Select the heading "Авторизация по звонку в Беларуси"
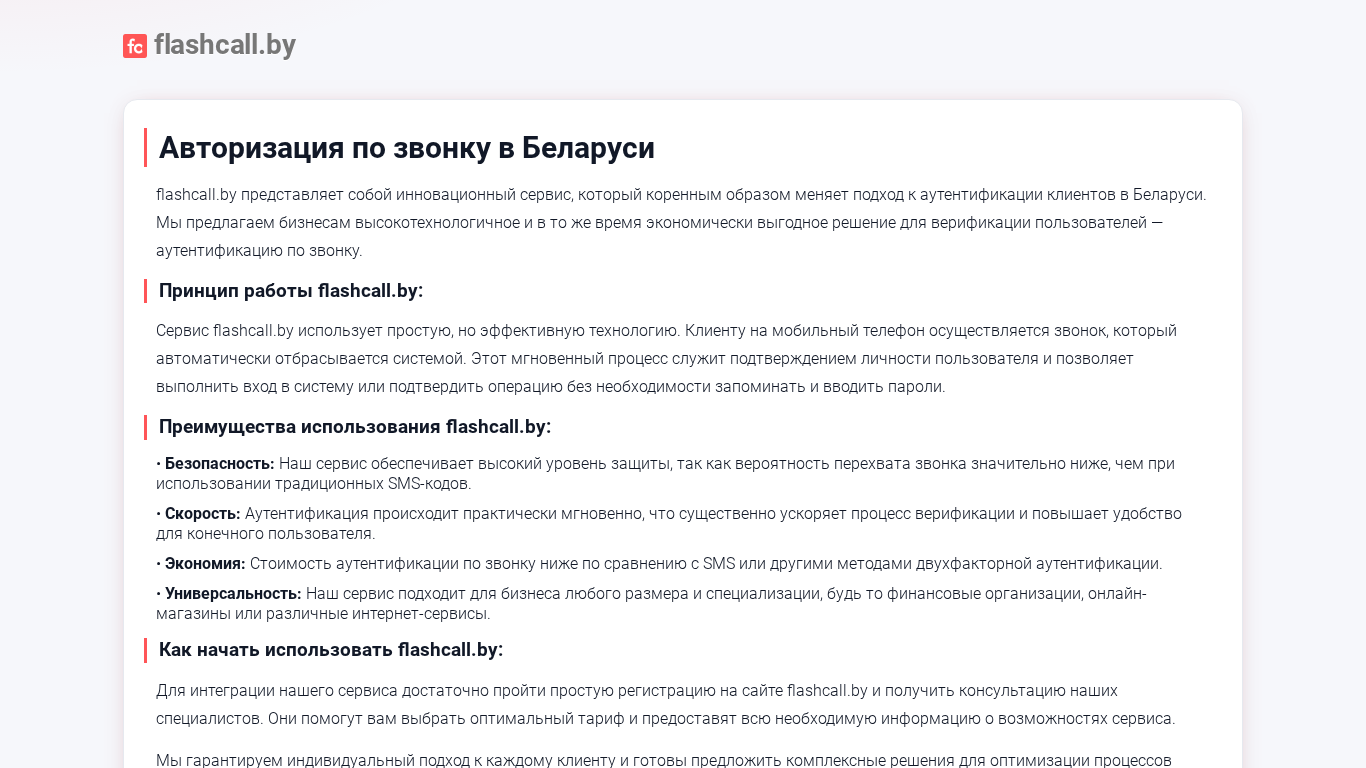Image resolution: width=1366 pixels, height=768 pixels. [x=407, y=148]
